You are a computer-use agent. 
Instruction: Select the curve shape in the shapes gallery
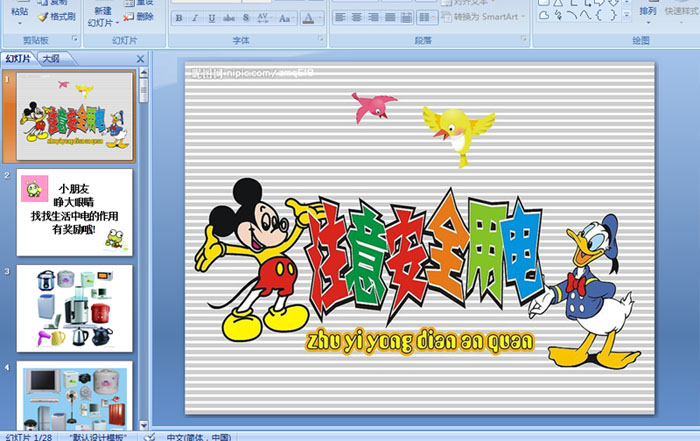click(x=586, y=16)
